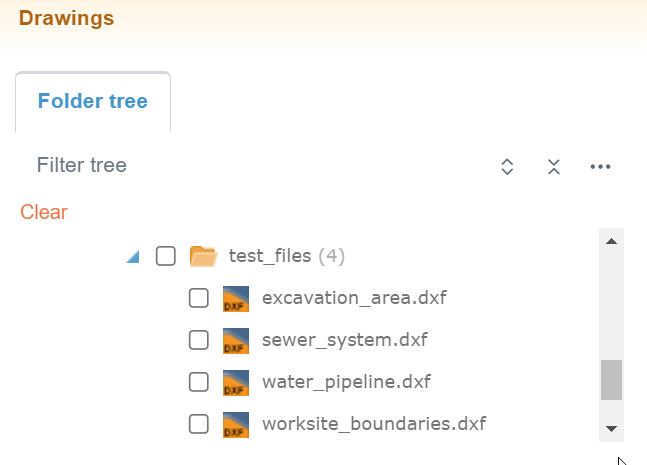Click the DXF icon for worksite_boundaries.dxf
Image resolution: width=647 pixels, height=465 pixels.
[236, 424]
